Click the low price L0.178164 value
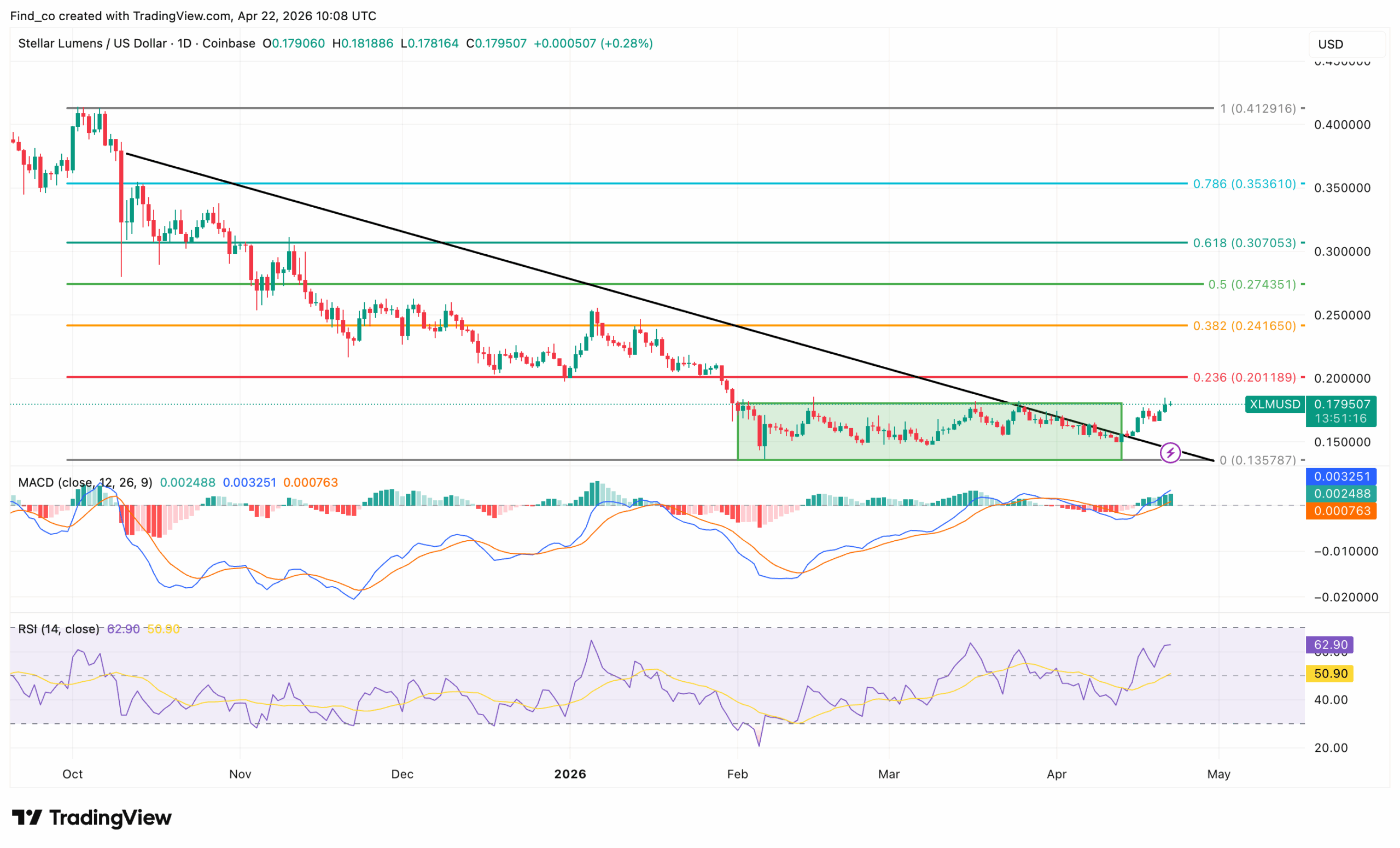The width and height of the screenshot is (1400, 848). tap(429, 43)
